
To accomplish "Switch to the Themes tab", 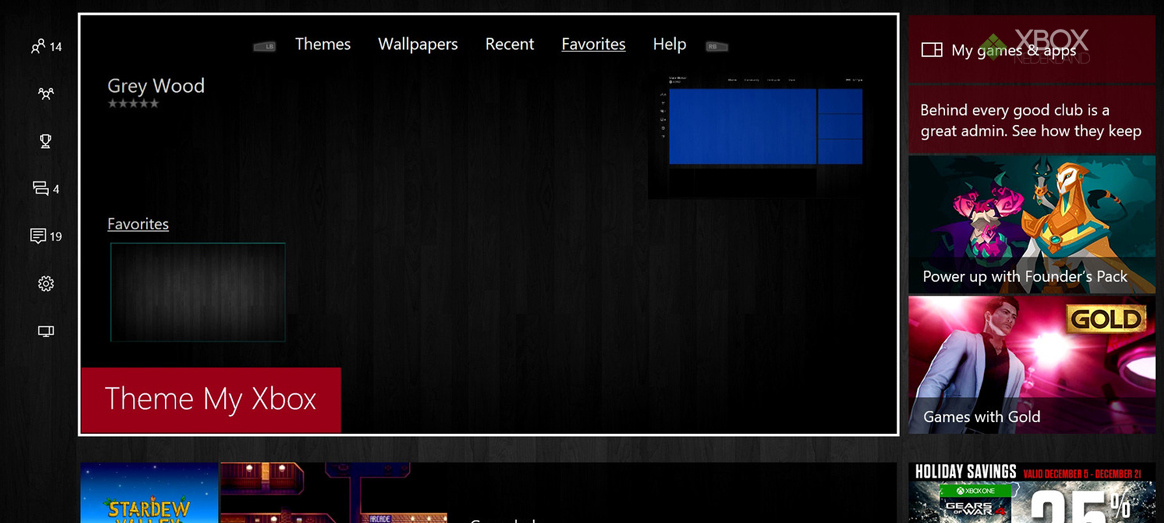I will coord(323,44).
